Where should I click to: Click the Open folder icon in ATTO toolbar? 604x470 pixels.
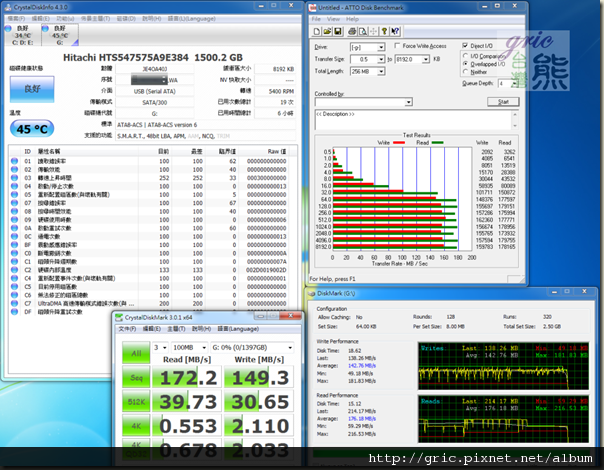pos(327,32)
